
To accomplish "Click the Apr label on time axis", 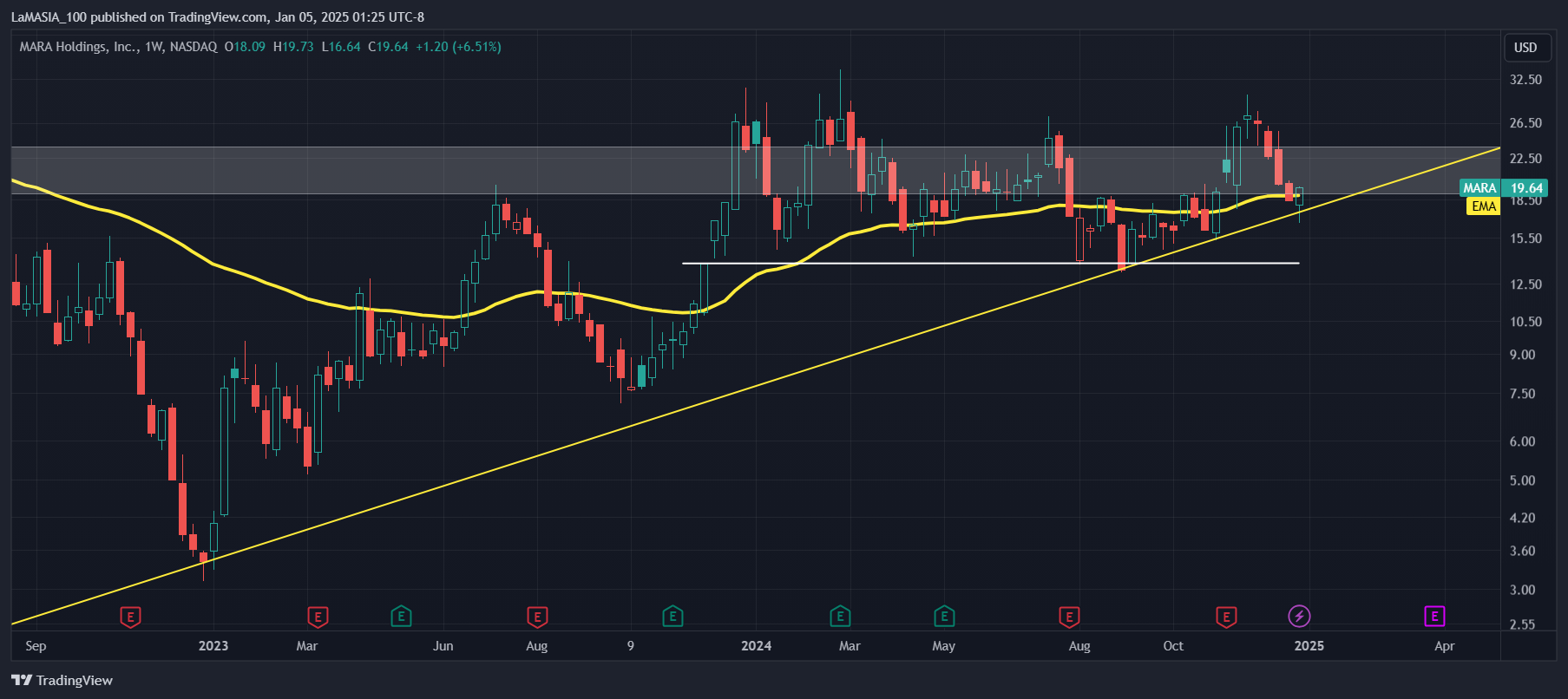I will click(x=1444, y=646).
